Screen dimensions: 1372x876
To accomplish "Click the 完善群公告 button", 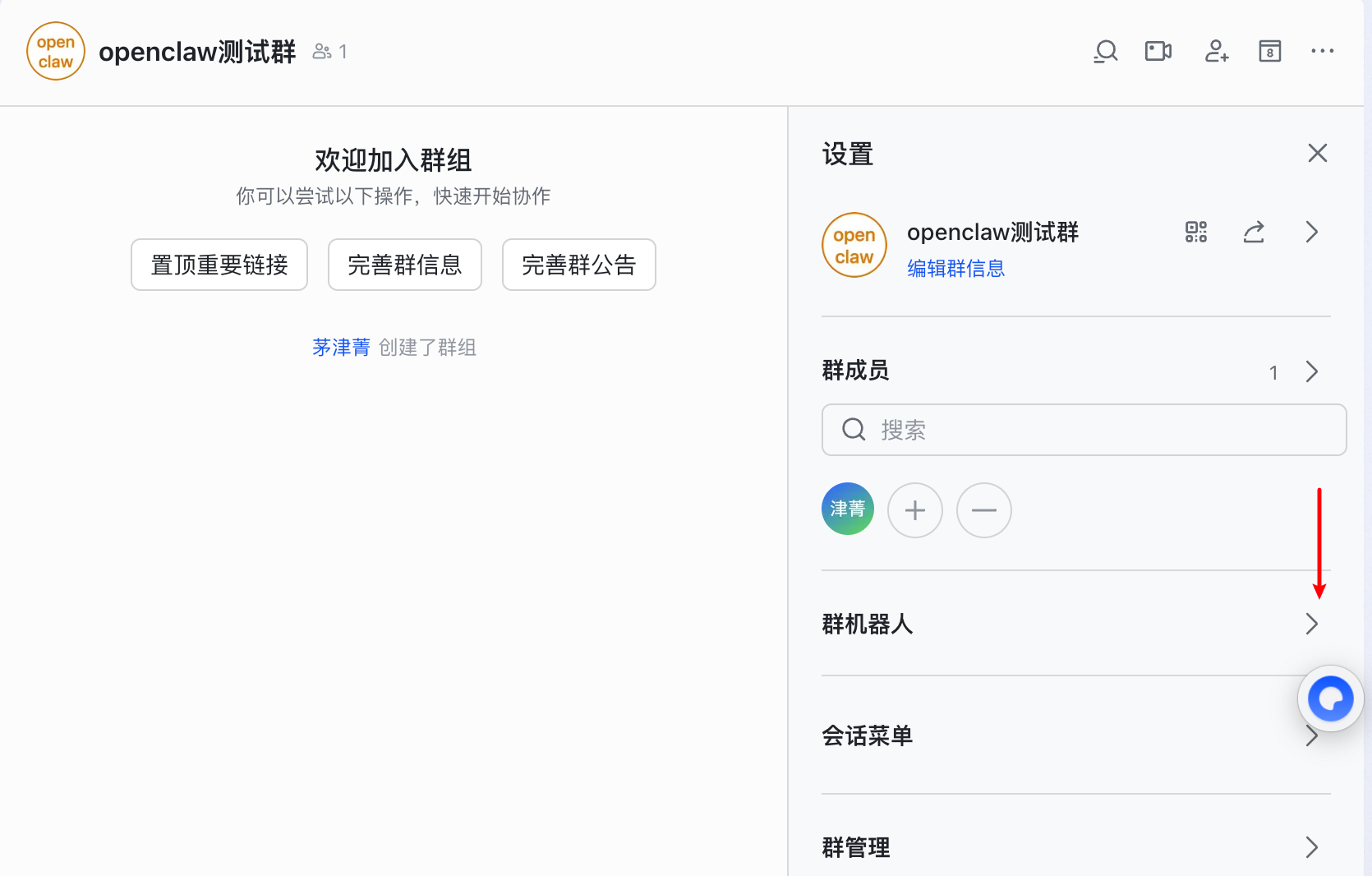I will (x=579, y=265).
